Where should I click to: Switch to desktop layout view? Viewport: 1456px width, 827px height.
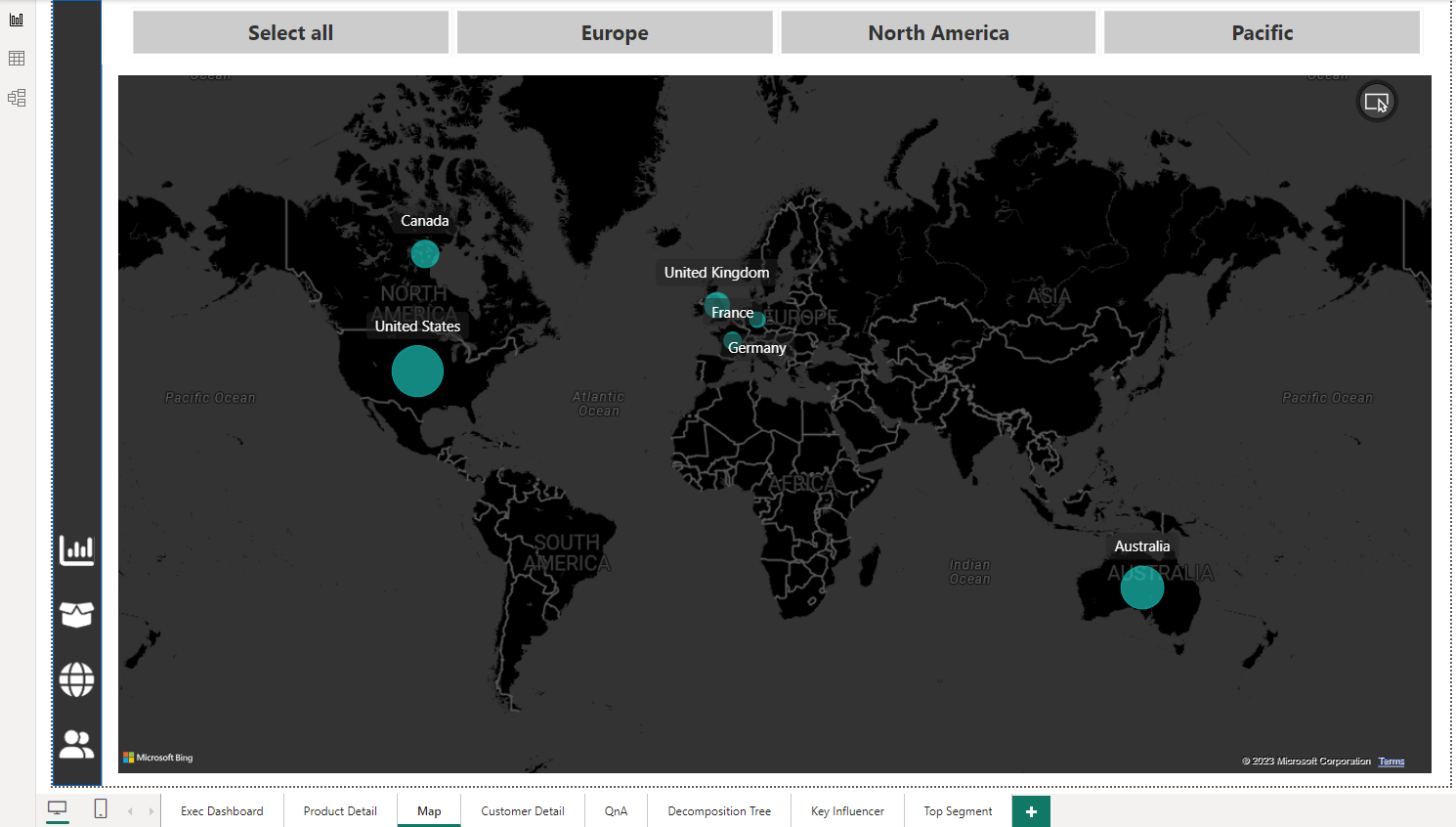click(58, 809)
